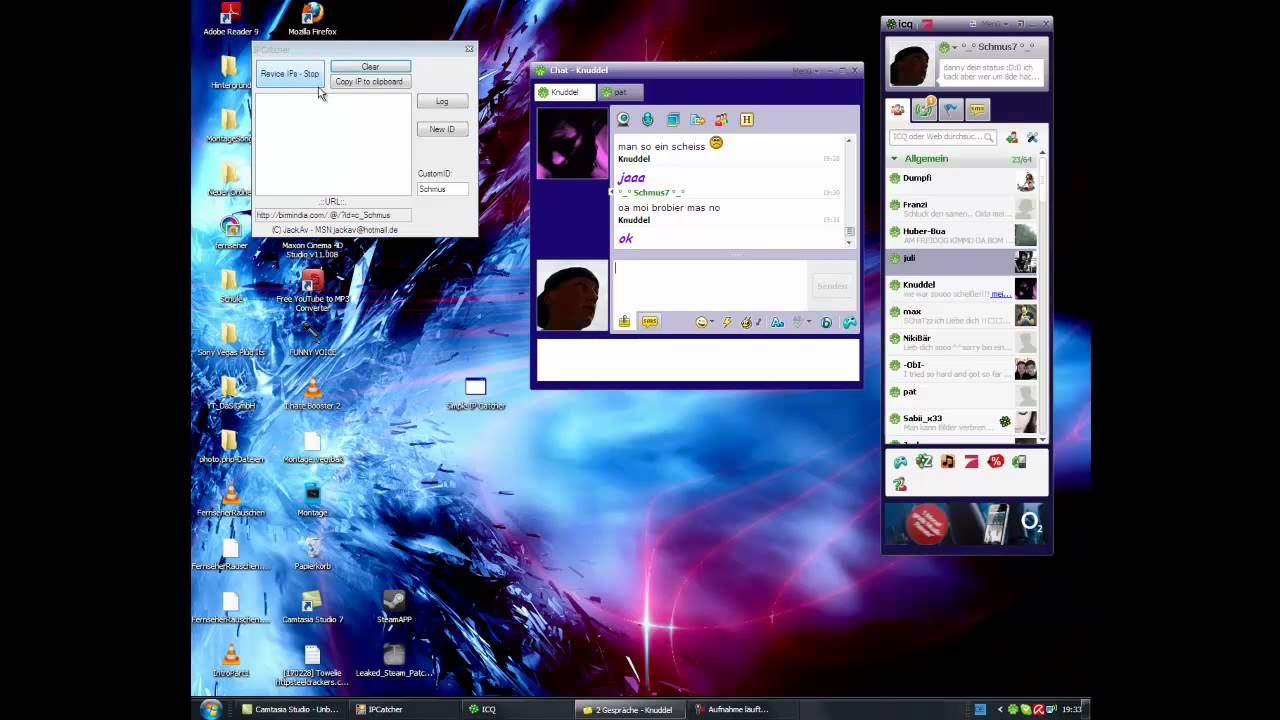Switch to the SMS tab in ICQ
This screenshot has height=720, width=1280.
coord(977,110)
